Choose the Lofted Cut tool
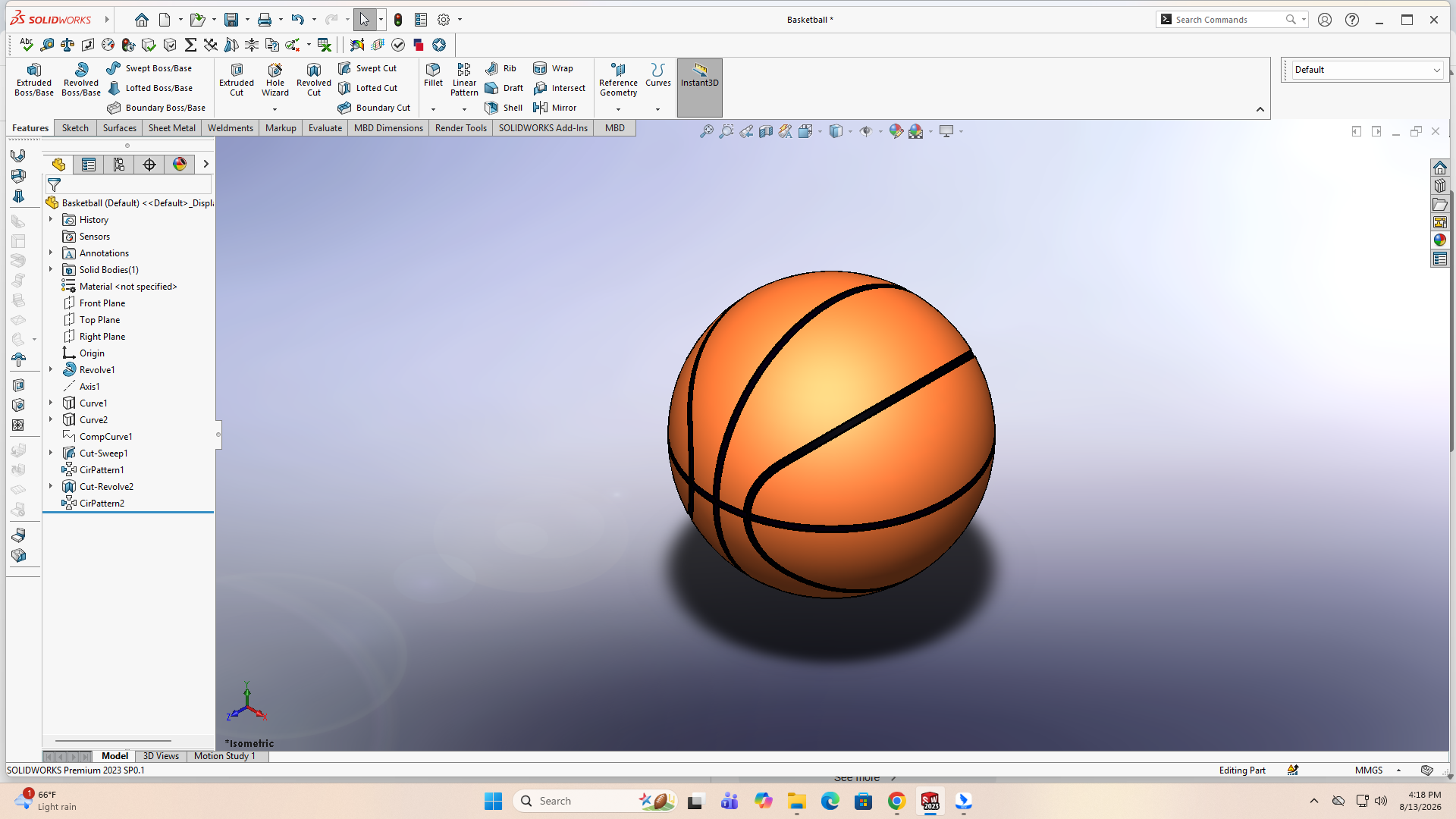Image resolution: width=1456 pixels, height=819 pixels. click(367, 88)
